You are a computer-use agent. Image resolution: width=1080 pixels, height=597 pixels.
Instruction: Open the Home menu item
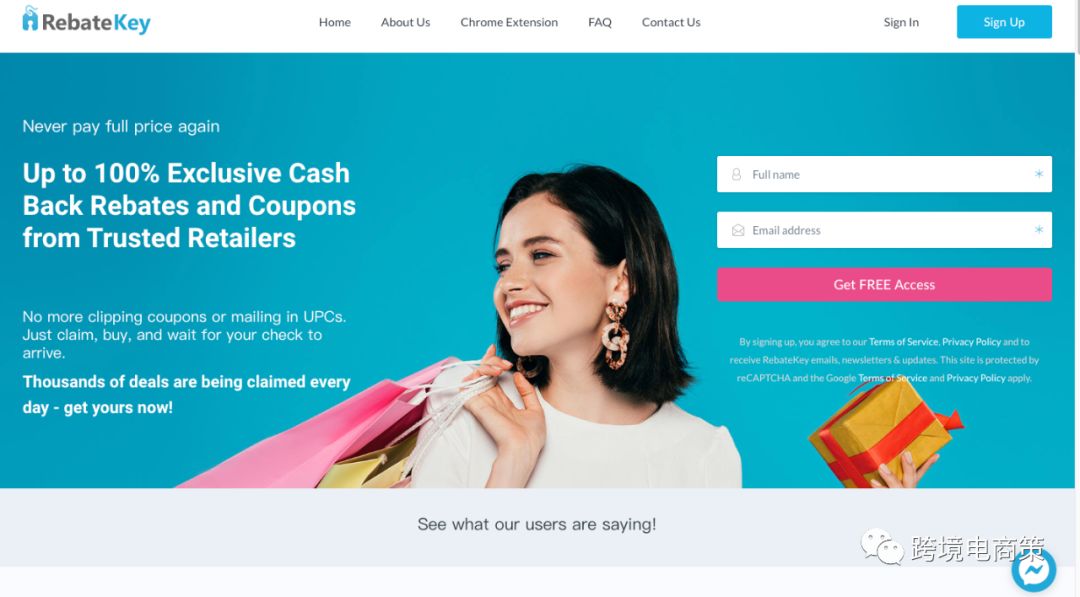point(335,22)
